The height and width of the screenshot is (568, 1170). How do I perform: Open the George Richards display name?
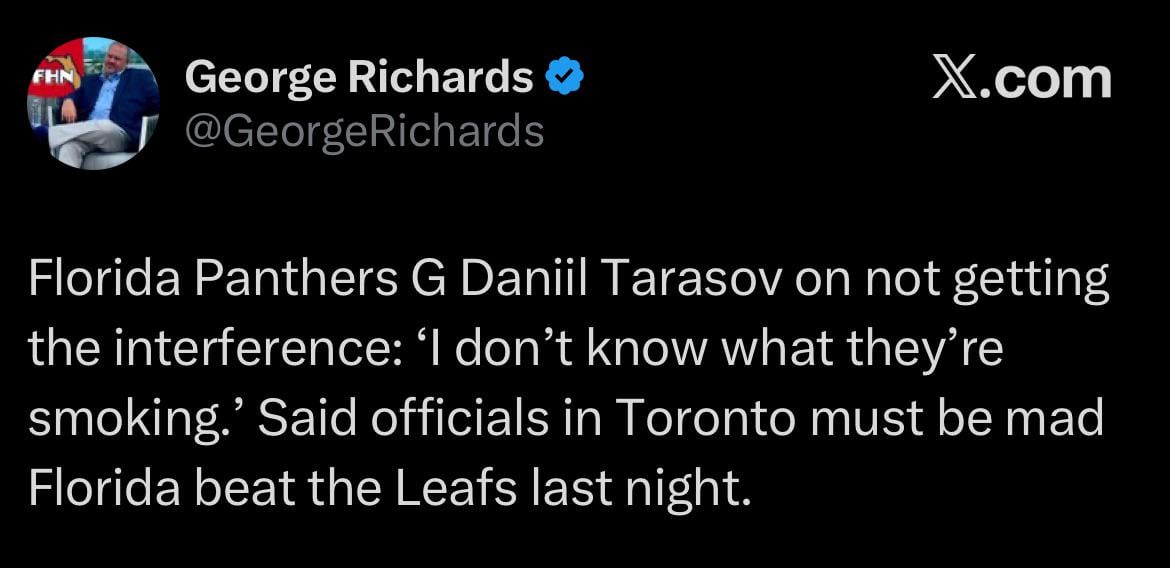[x=359, y=78]
